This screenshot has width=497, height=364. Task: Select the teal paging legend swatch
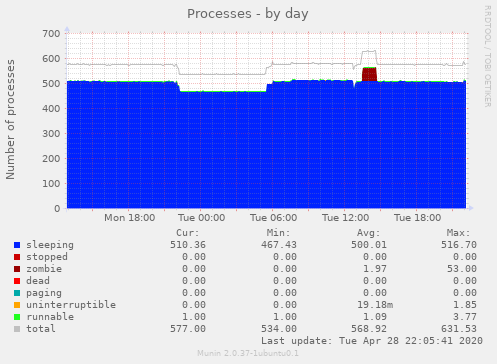[17, 293]
